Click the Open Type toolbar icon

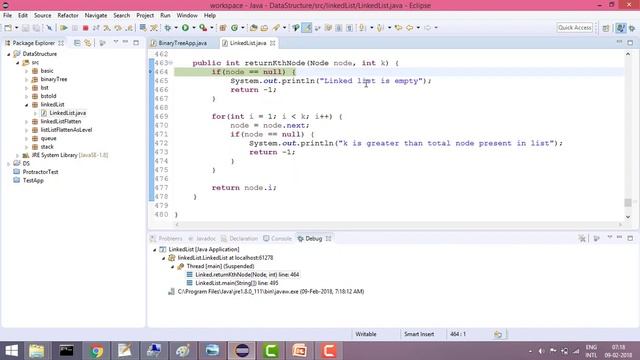point(253,28)
